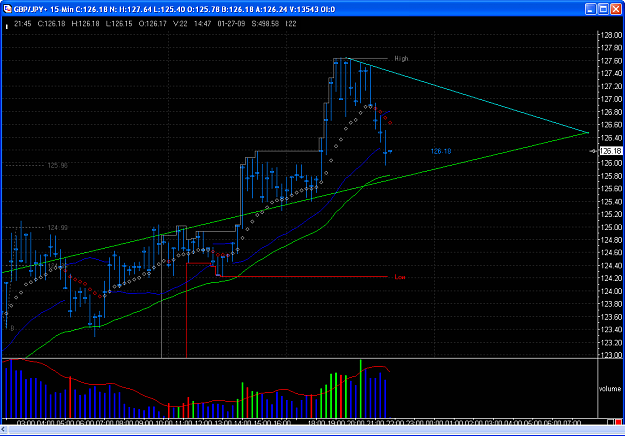Click the 123.00 price axis value
The height and width of the screenshot is (436, 625).
(x=612, y=355)
